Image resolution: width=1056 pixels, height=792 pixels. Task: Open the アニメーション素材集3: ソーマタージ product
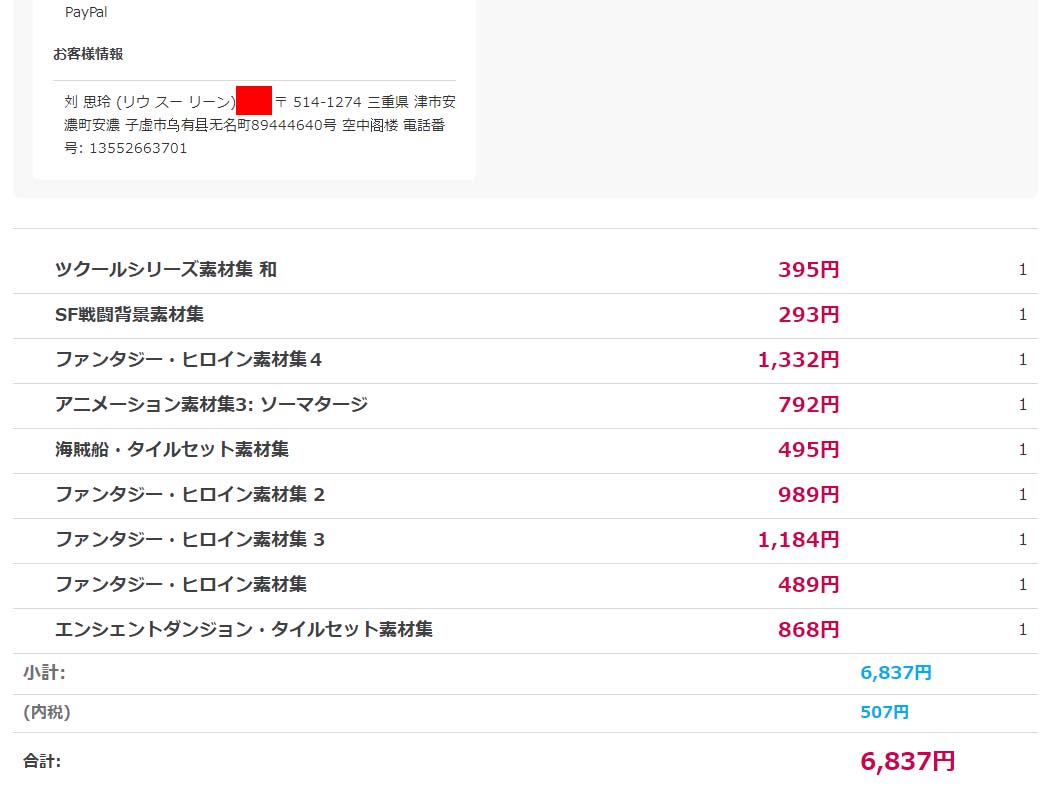click(211, 405)
